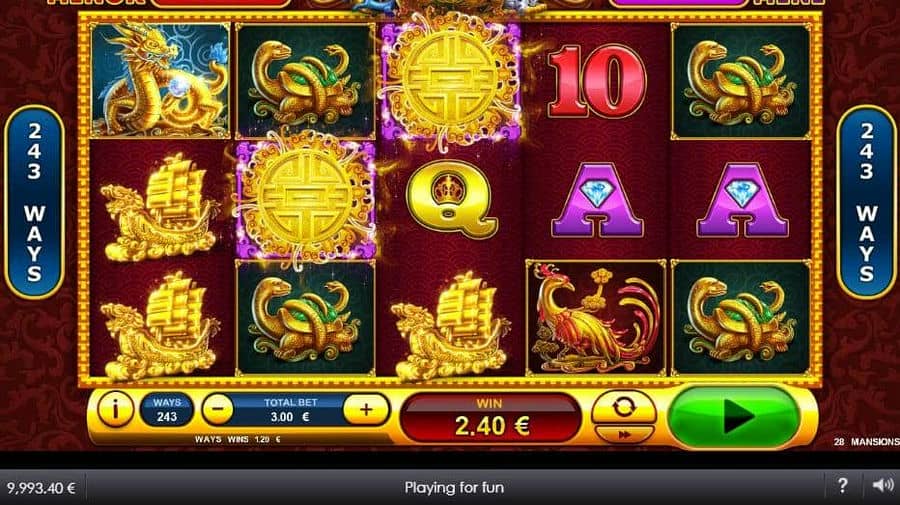Click the Total Bet 3.00 € field
The height and width of the screenshot is (505, 900).
[289, 410]
